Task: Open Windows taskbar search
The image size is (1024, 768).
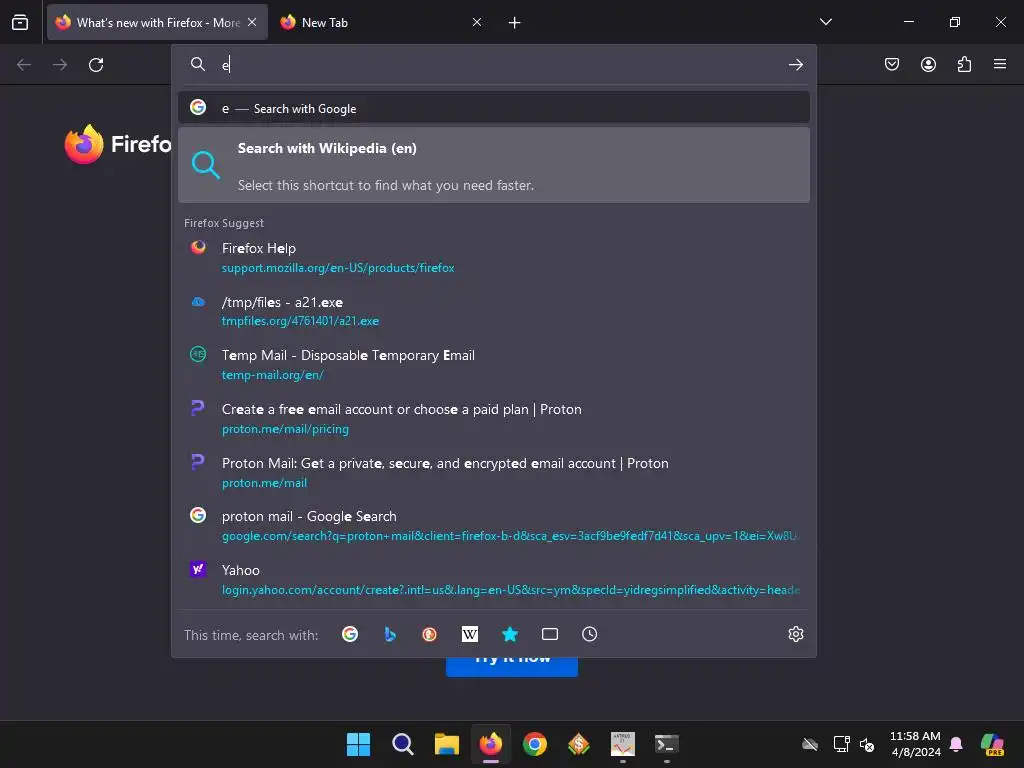Action: (x=402, y=744)
